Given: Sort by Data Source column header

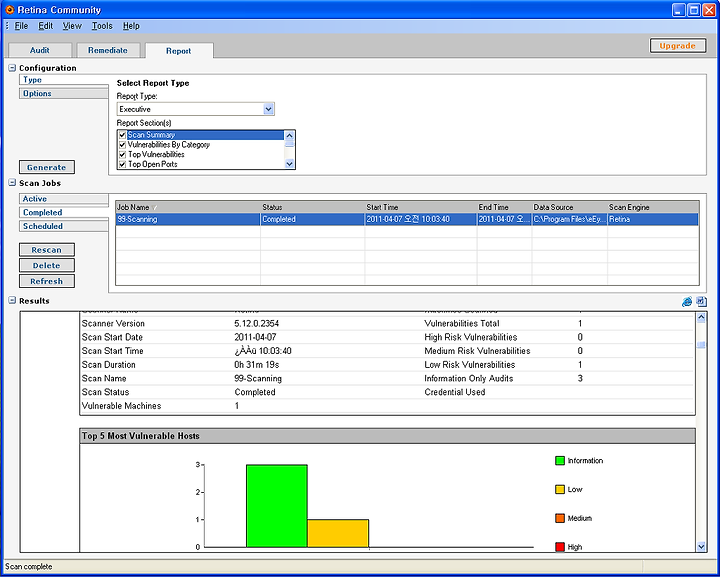Looking at the screenshot, I should pos(570,207).
